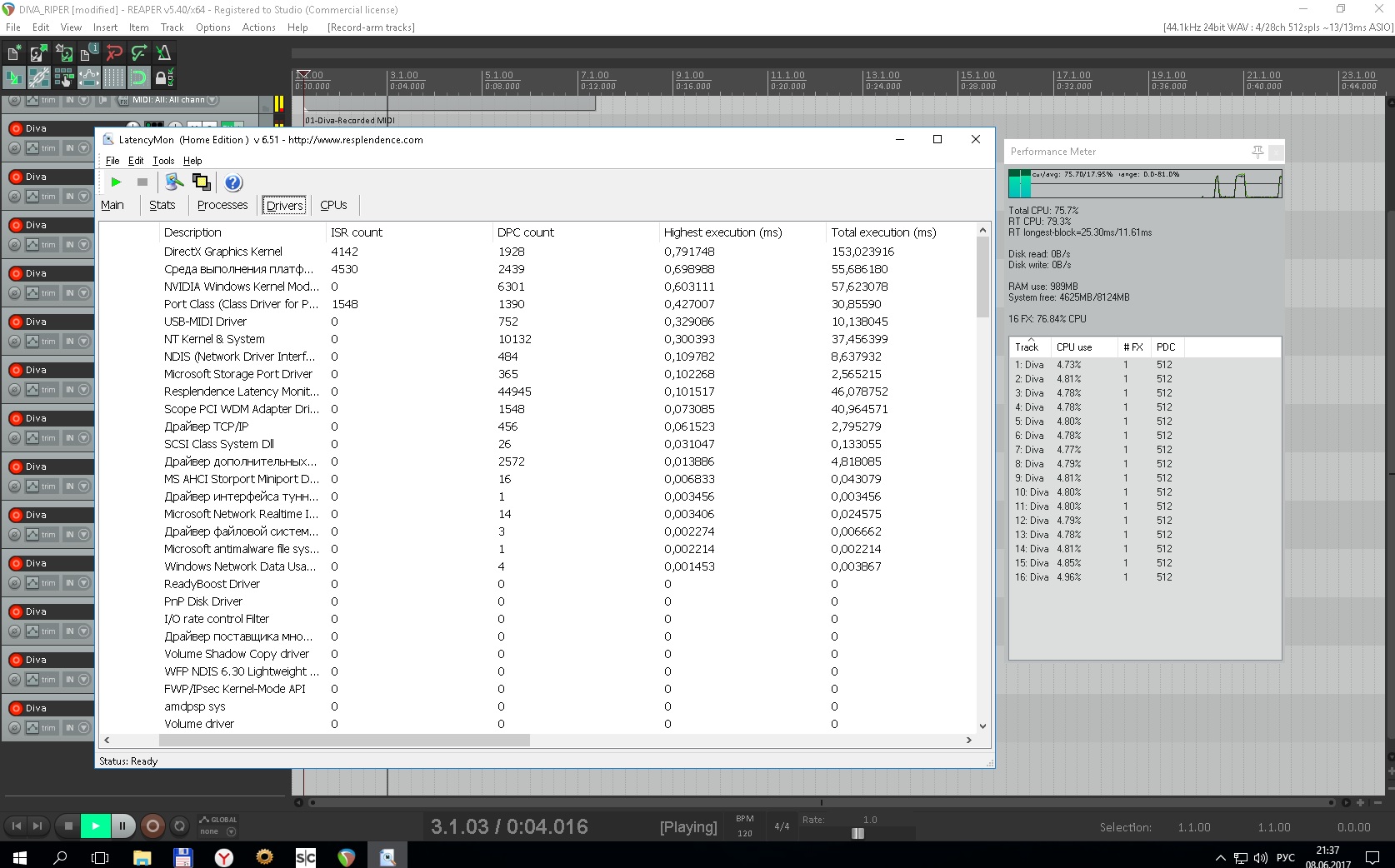Open REAPER Actions menu
1395x868 pixels.
pos(259,27)
